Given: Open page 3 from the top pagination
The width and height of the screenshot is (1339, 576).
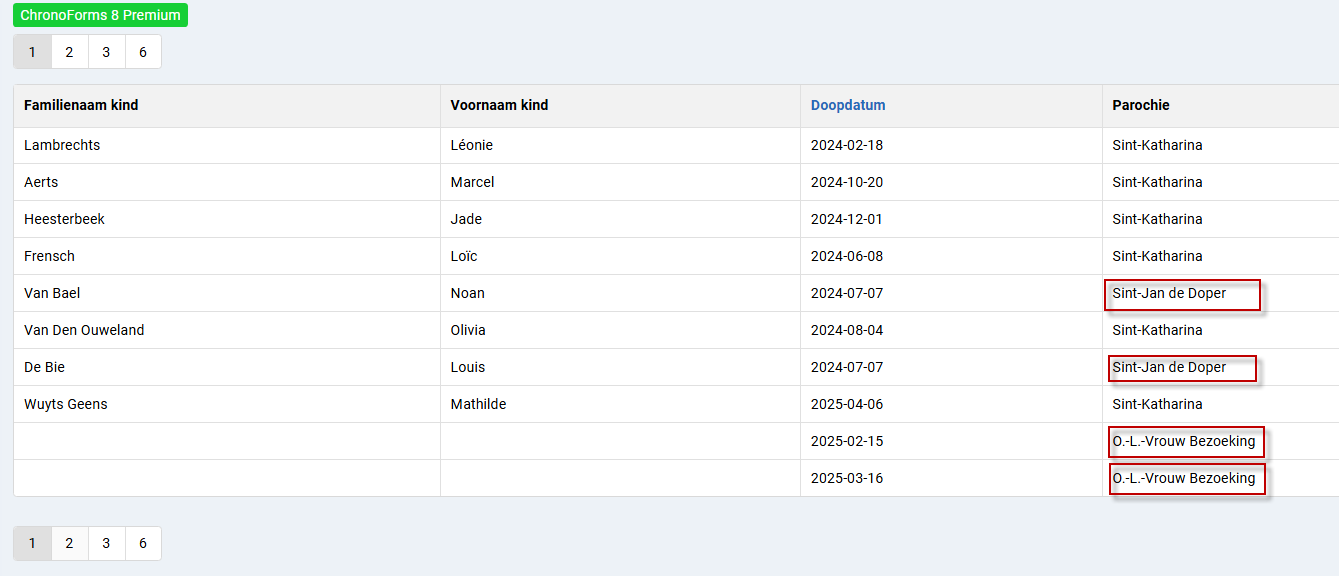Looking at the screenshot, I should coord(106,52).
